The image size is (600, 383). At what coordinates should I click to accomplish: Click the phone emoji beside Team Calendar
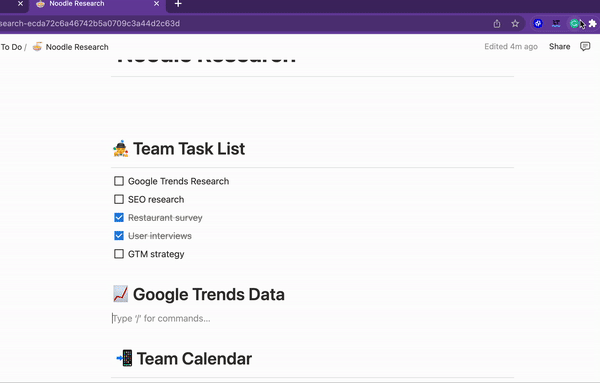pos(124,359)
